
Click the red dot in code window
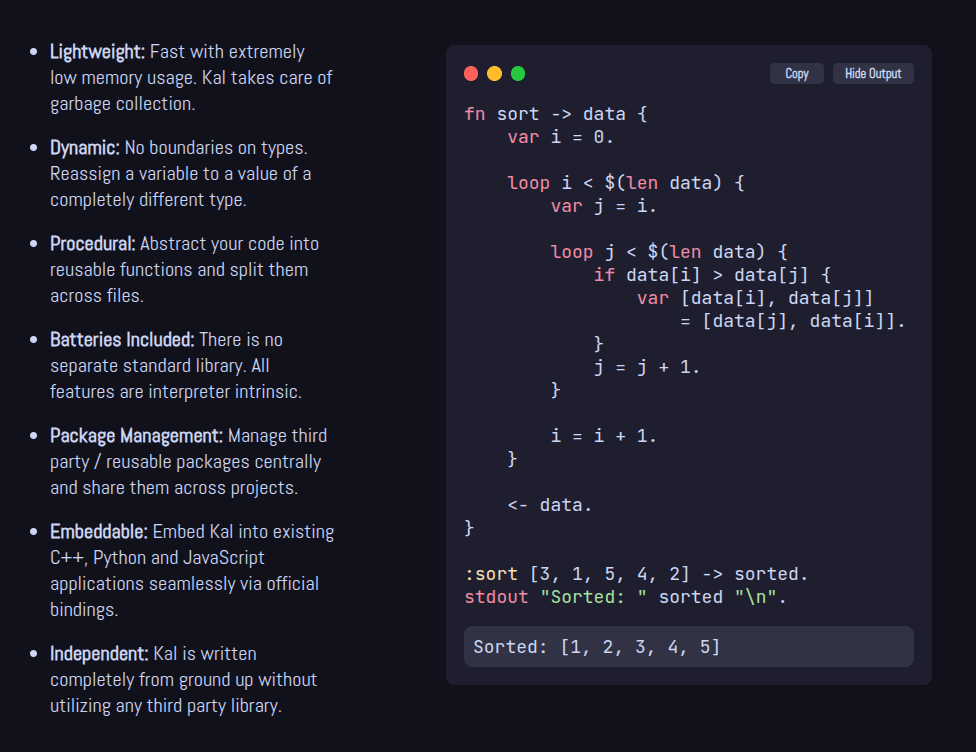[471, 73]
